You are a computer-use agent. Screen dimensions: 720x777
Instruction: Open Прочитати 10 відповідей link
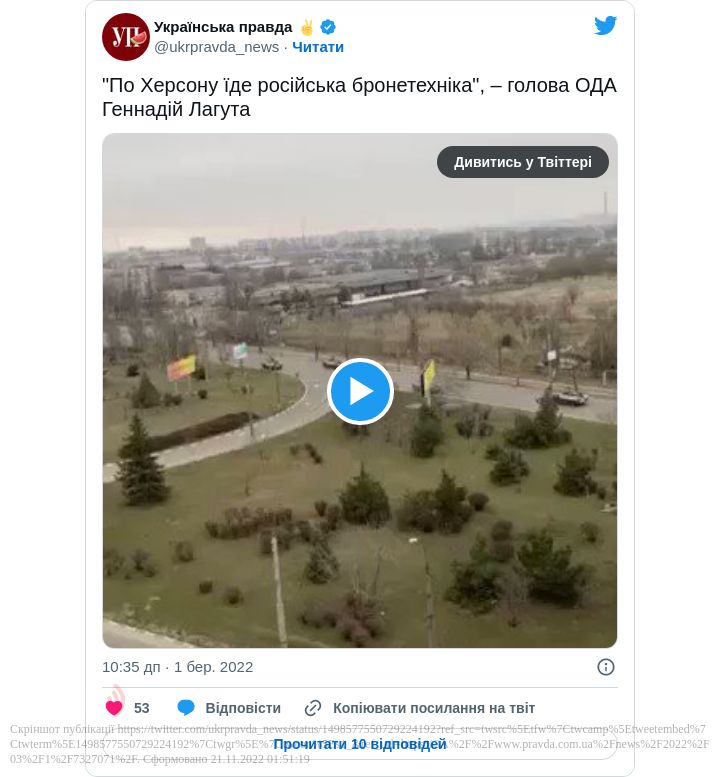click(x=360, y=744)
